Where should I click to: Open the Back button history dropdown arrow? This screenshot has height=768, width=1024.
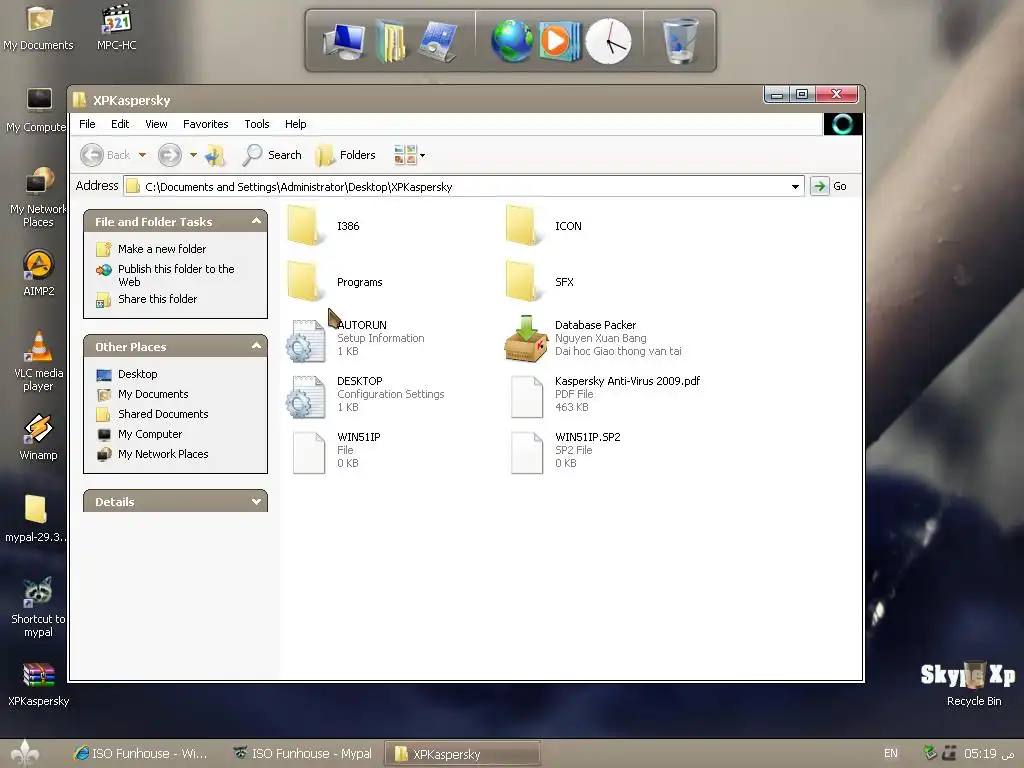142,155
